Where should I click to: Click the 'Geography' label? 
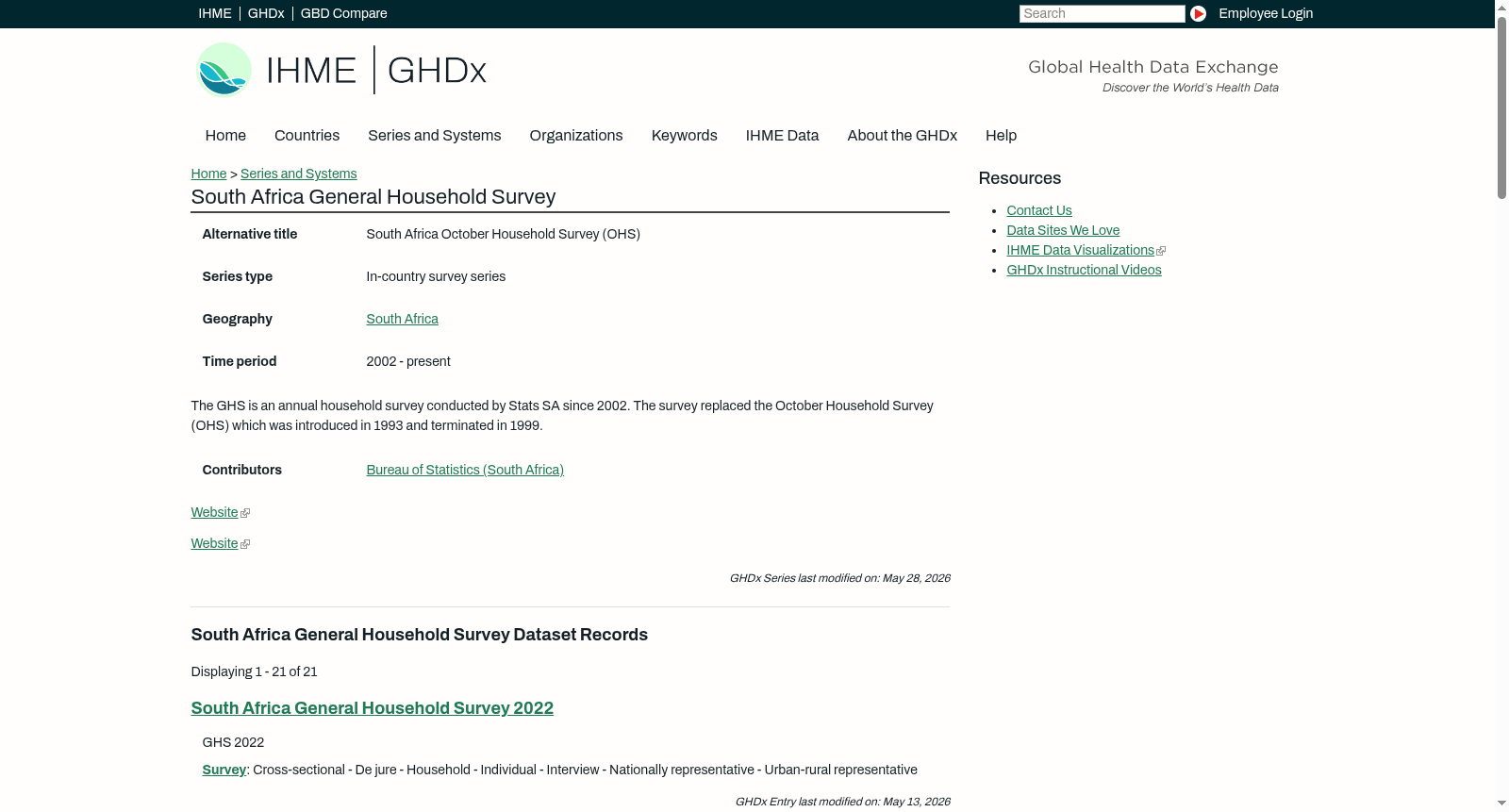(x=238, y=319)
